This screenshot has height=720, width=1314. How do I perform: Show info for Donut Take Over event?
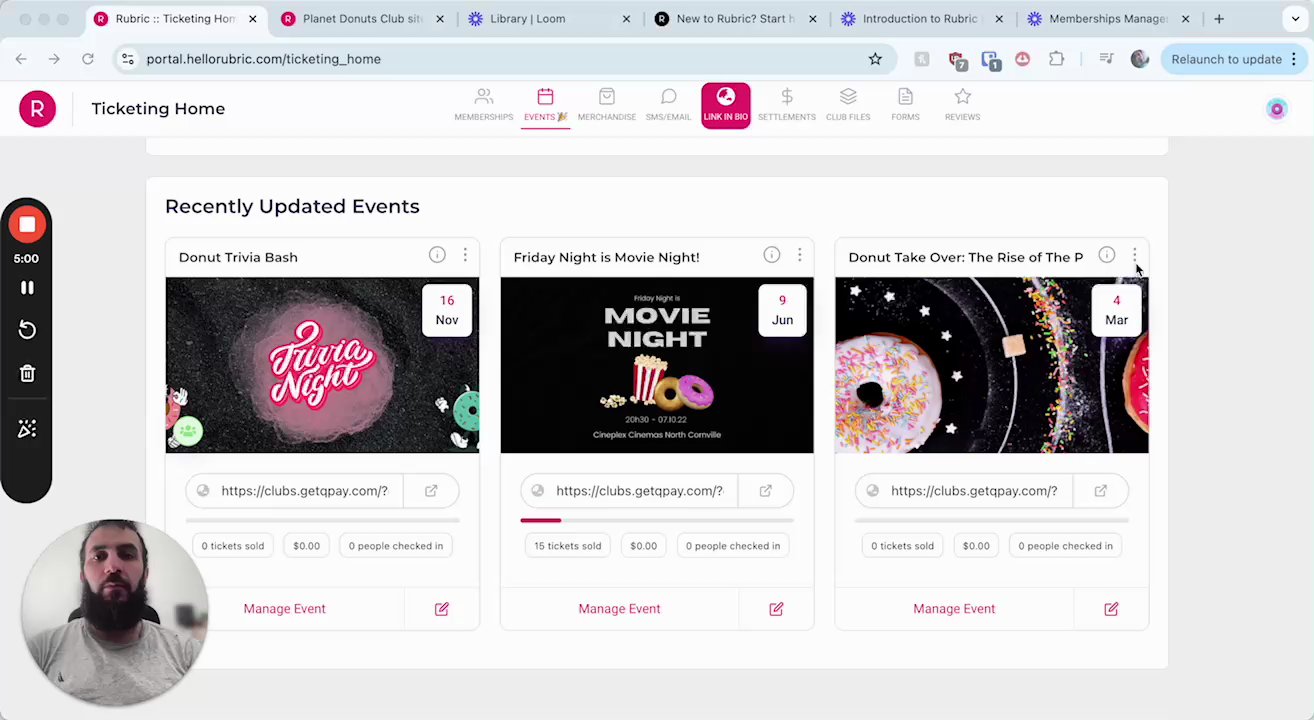1107,256
